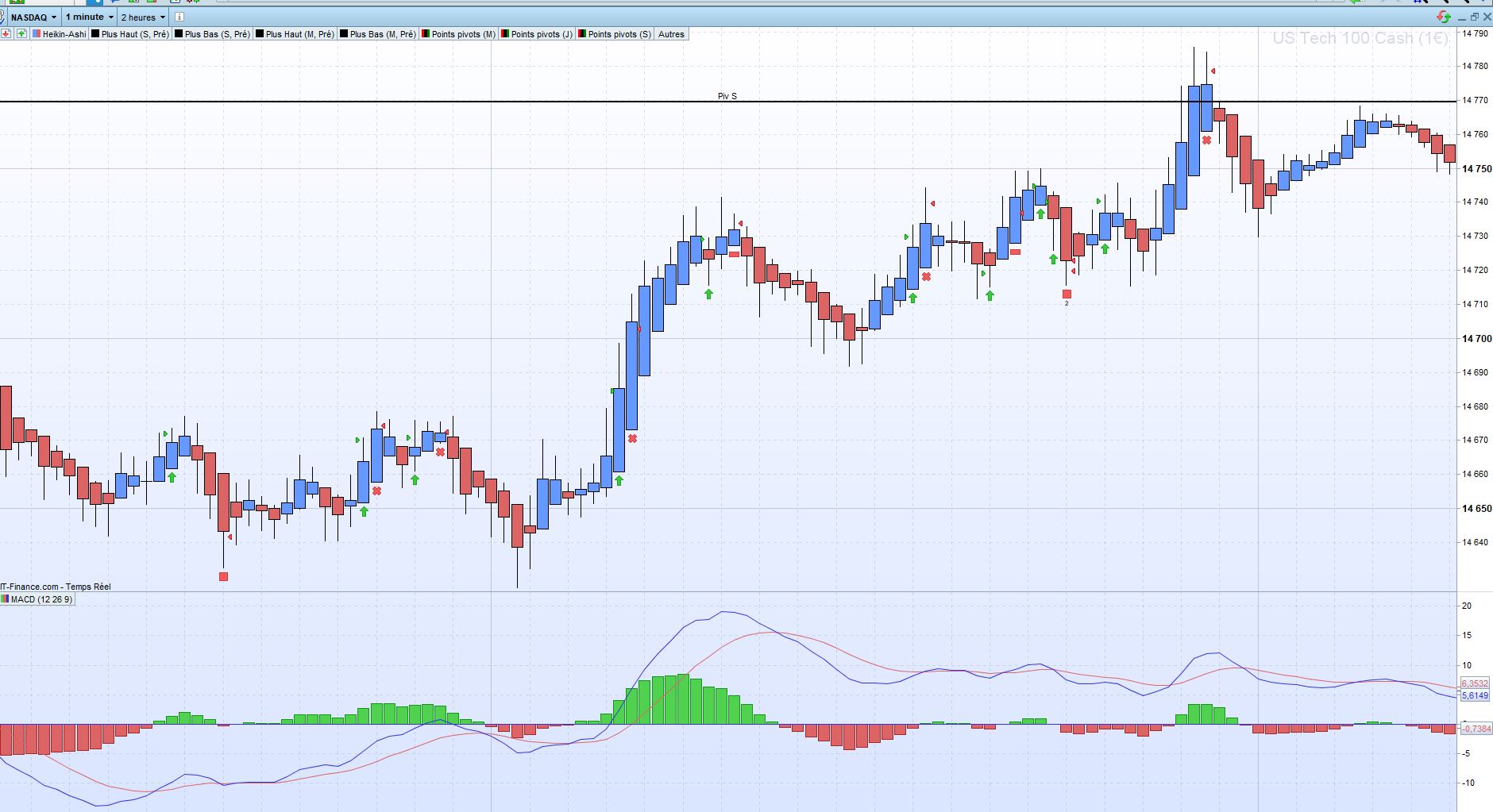Image resolution: width=1493 pixels, height=812 pixels.
Task: Click the 14 700 price axis label
Action: (1476, 339)
